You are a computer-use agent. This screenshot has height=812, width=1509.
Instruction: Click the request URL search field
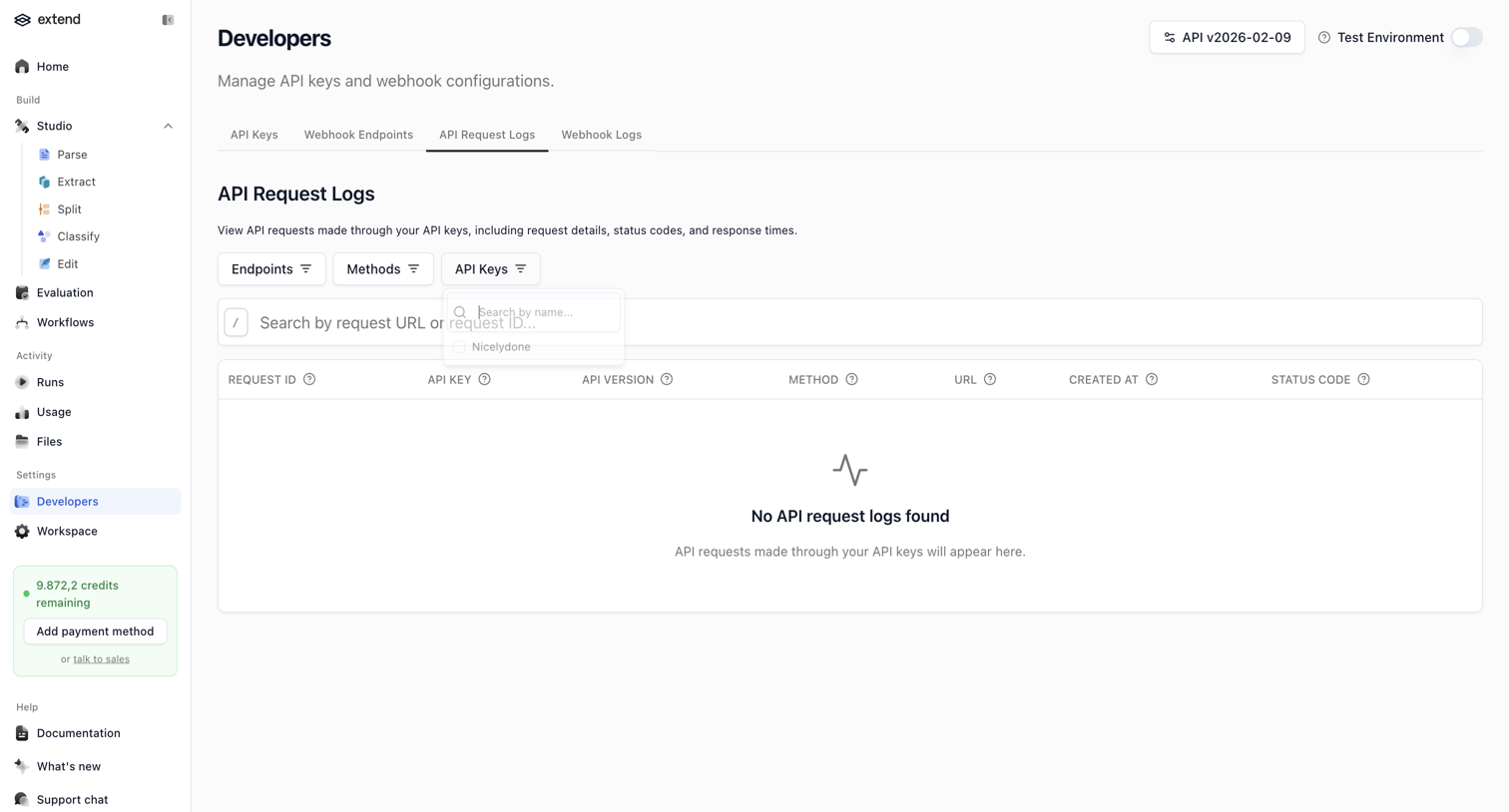pos(850,322)
